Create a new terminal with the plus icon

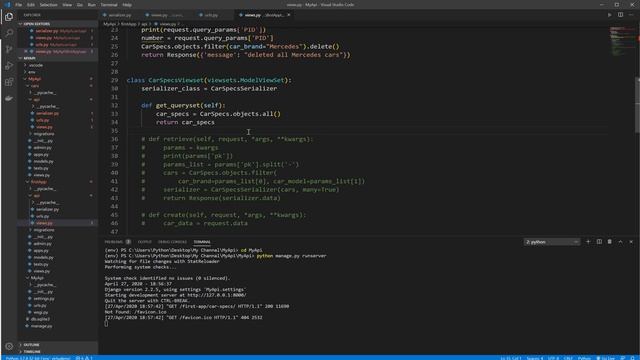[x=588, y=242]
